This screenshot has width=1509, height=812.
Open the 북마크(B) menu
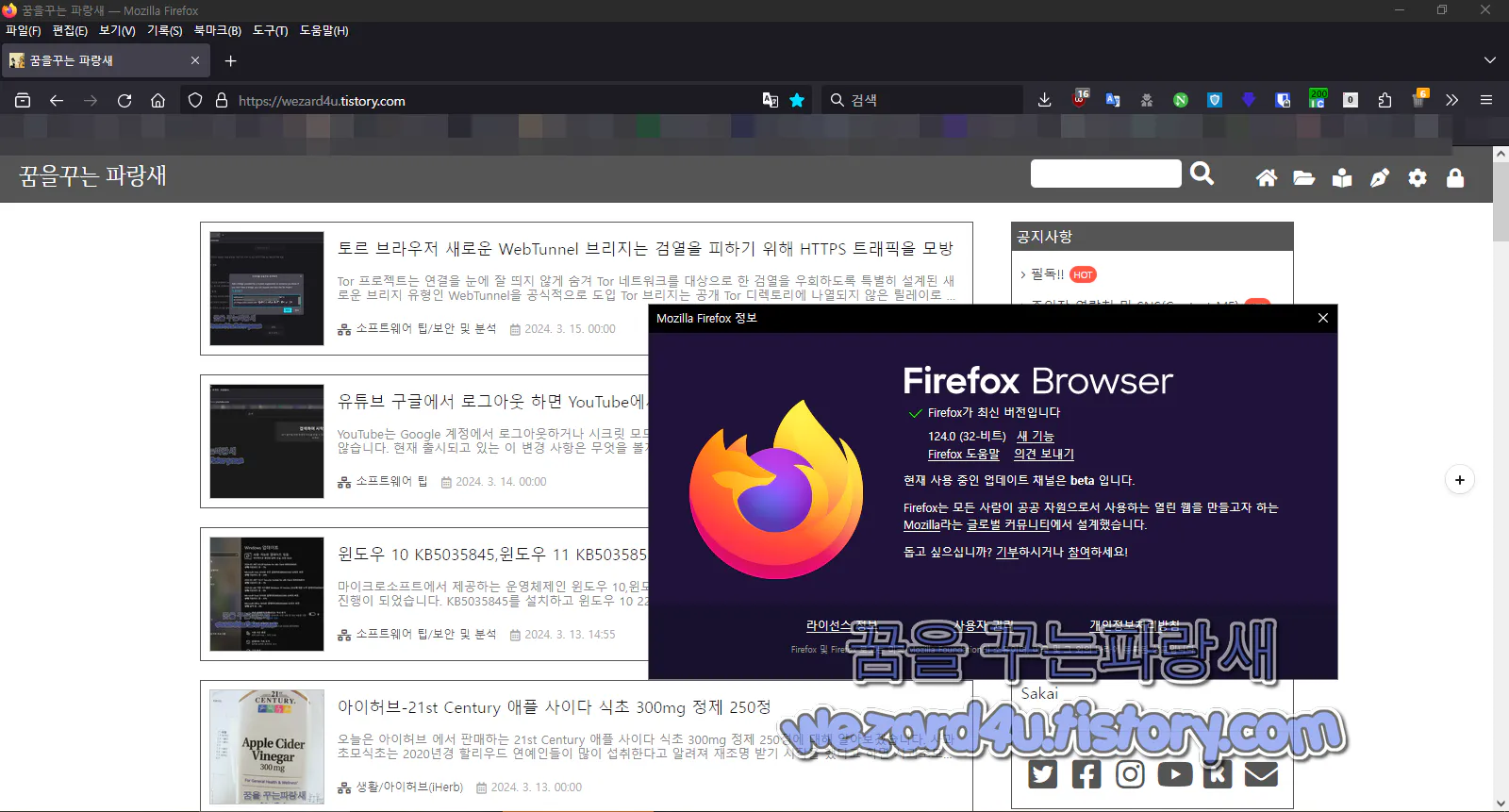pos(218,30)
